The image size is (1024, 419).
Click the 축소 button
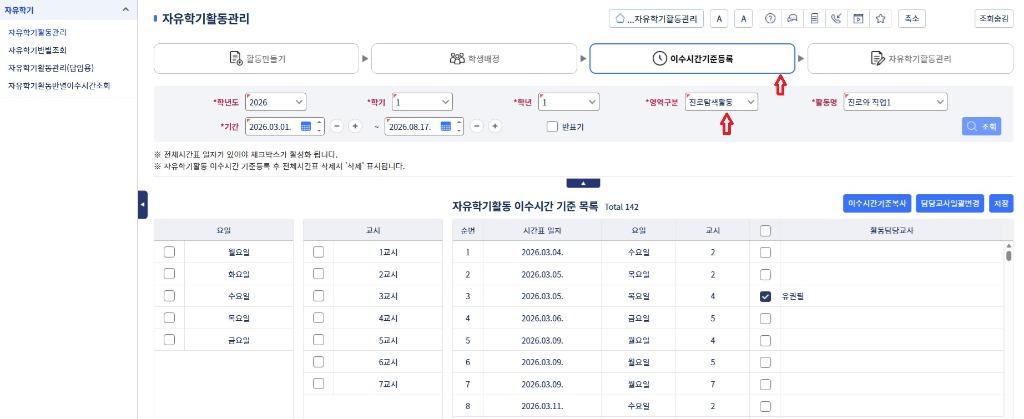click(912, 19)
